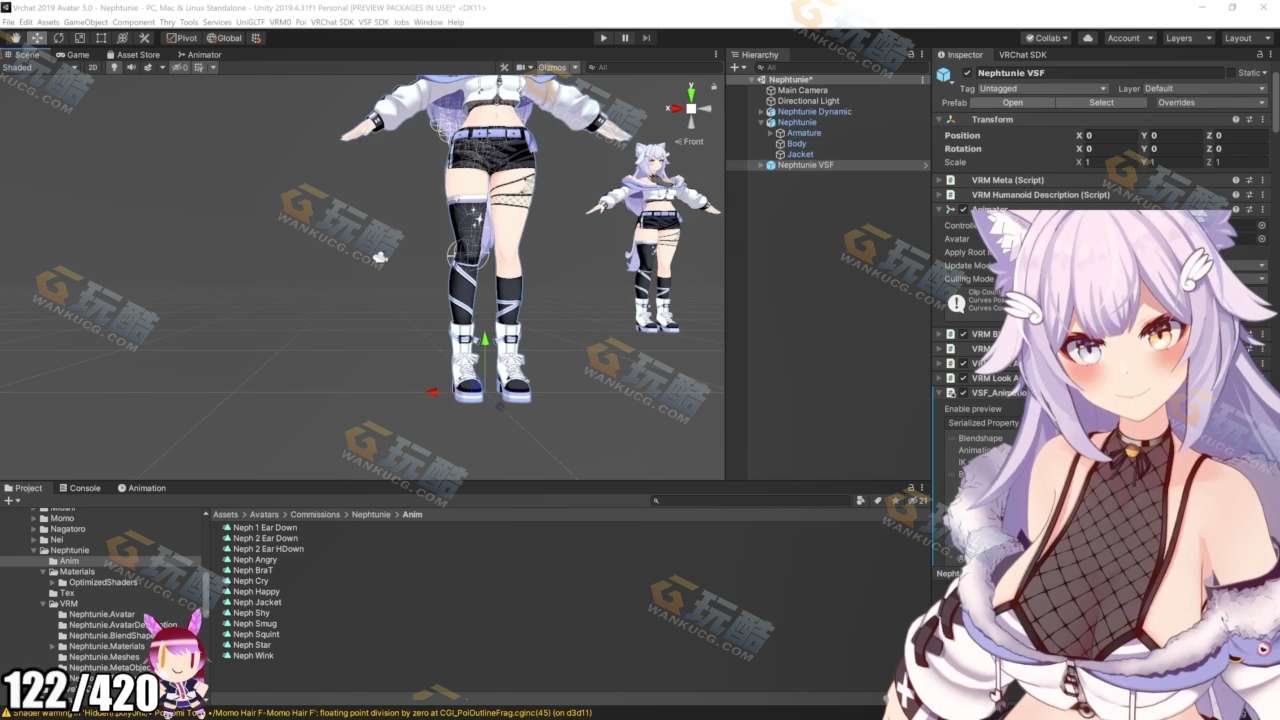The height and width of the screenshot is (720, 1280).
Task: Open the Component menu
Action: click(133, 22)
